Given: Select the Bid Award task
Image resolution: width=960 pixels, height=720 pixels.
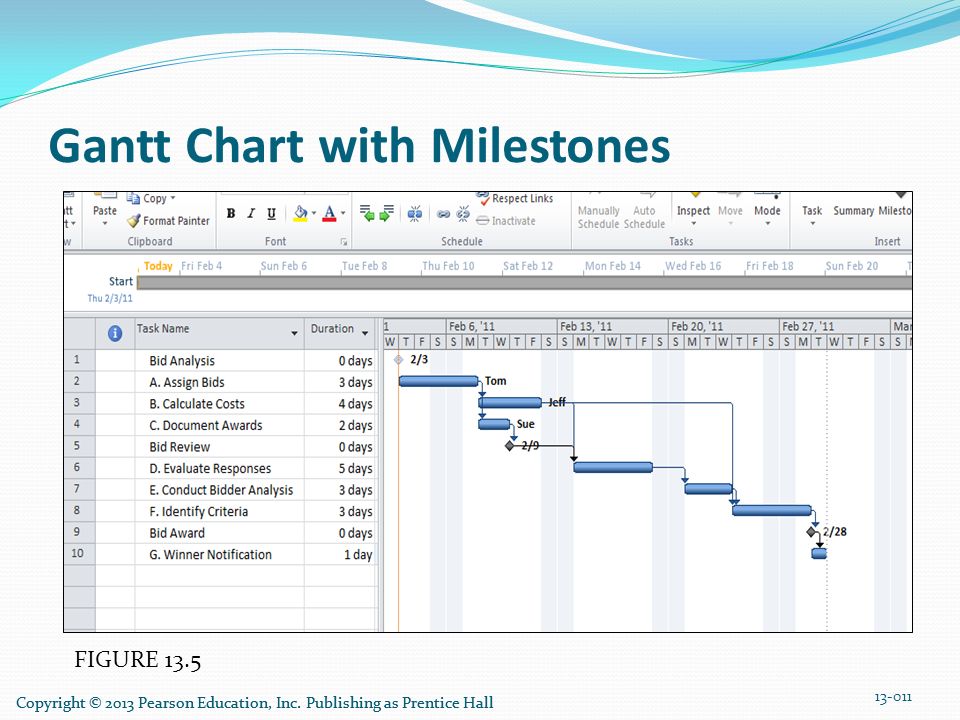Looking at the screenshot, I should (177, 533).
